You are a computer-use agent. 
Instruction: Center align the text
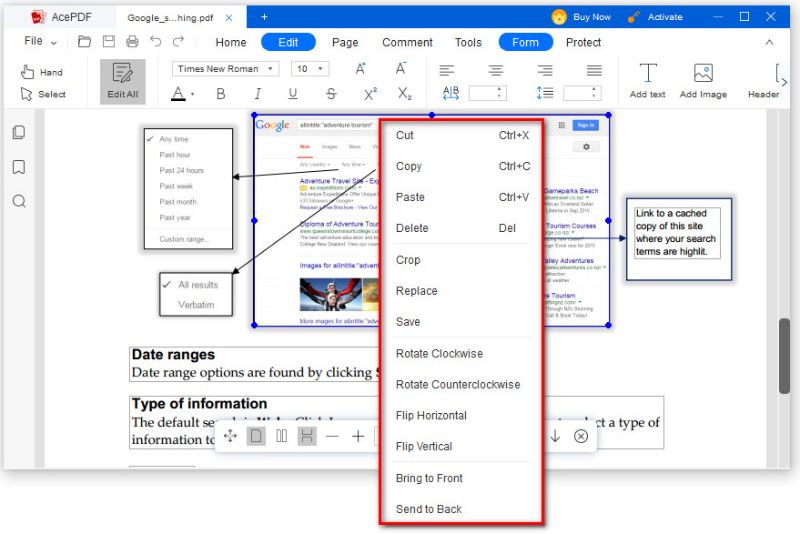(495, 70)
